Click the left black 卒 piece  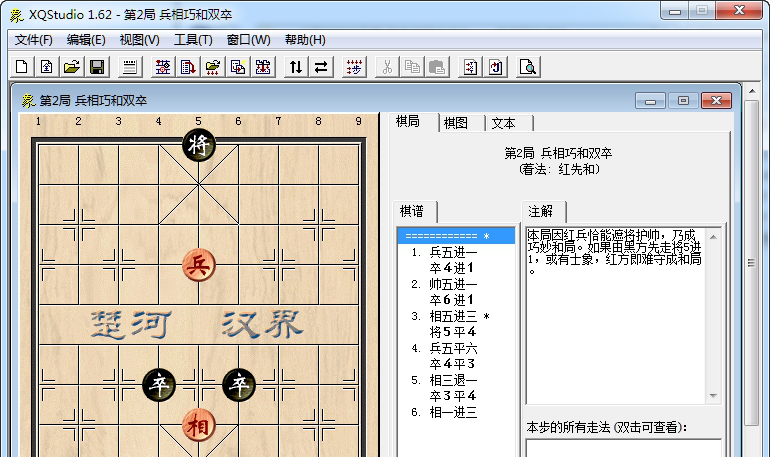[x=159, y=385]
